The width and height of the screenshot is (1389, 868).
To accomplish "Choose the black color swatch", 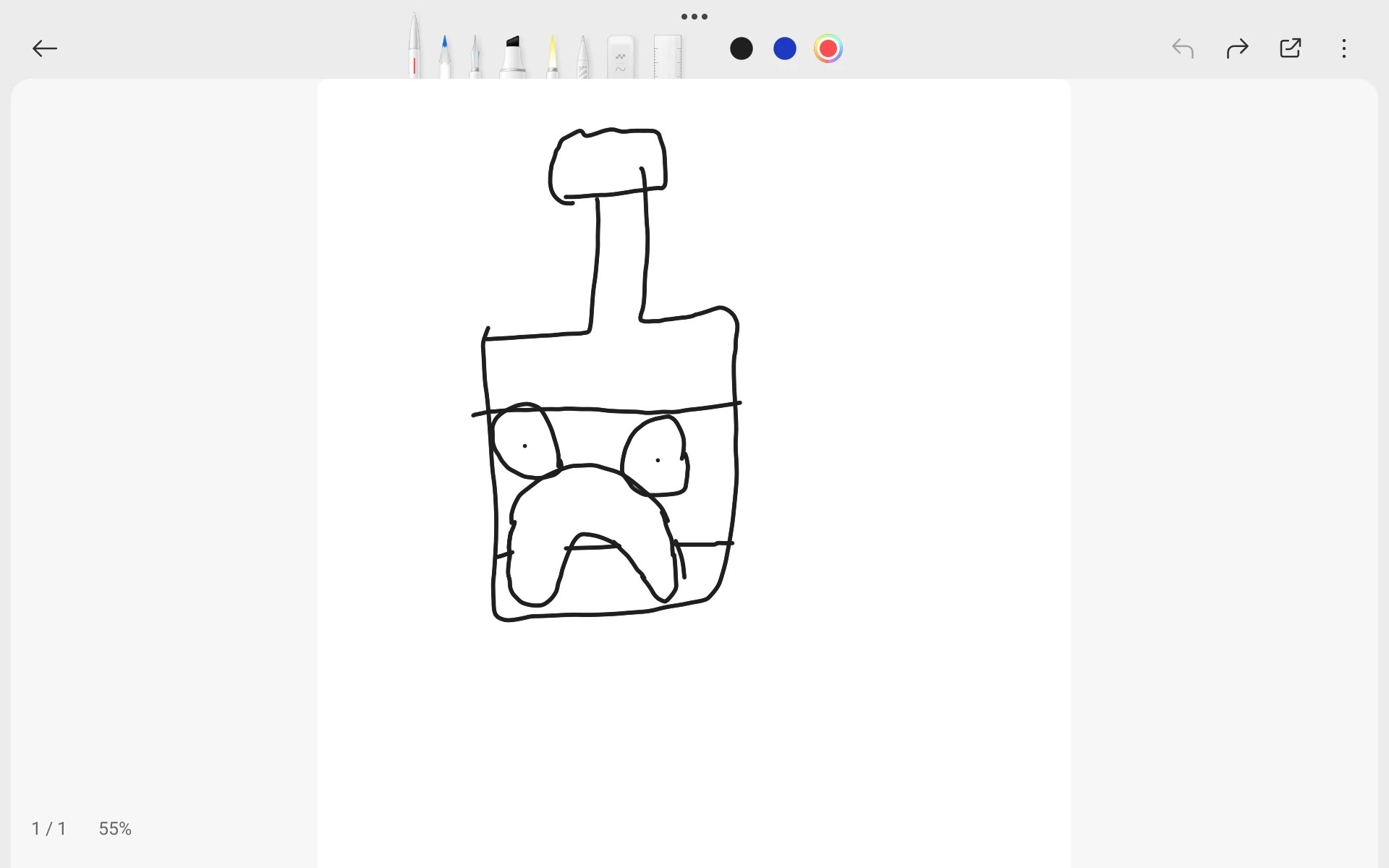I will [741, 48].
